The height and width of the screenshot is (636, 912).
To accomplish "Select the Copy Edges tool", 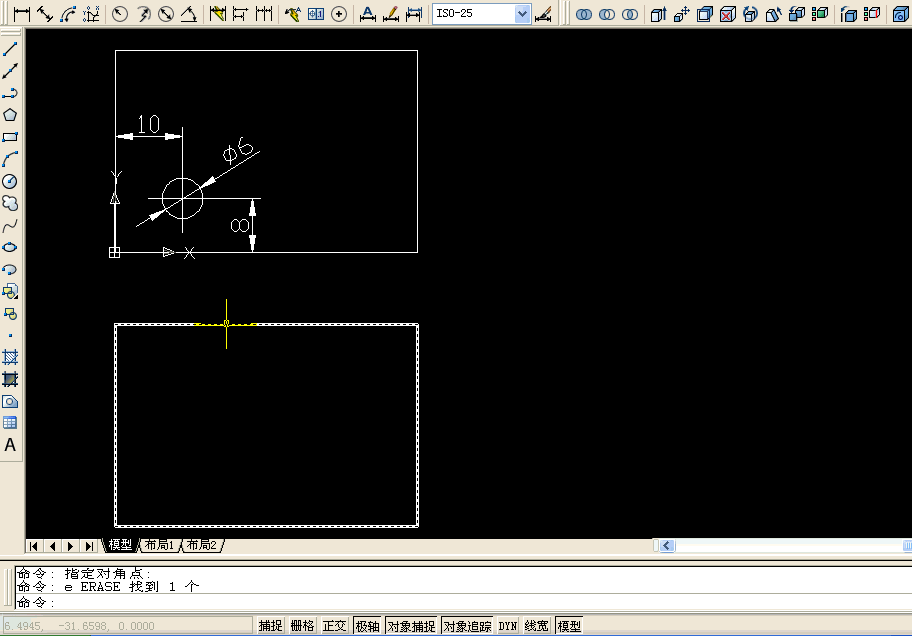I will click(849, 14).
